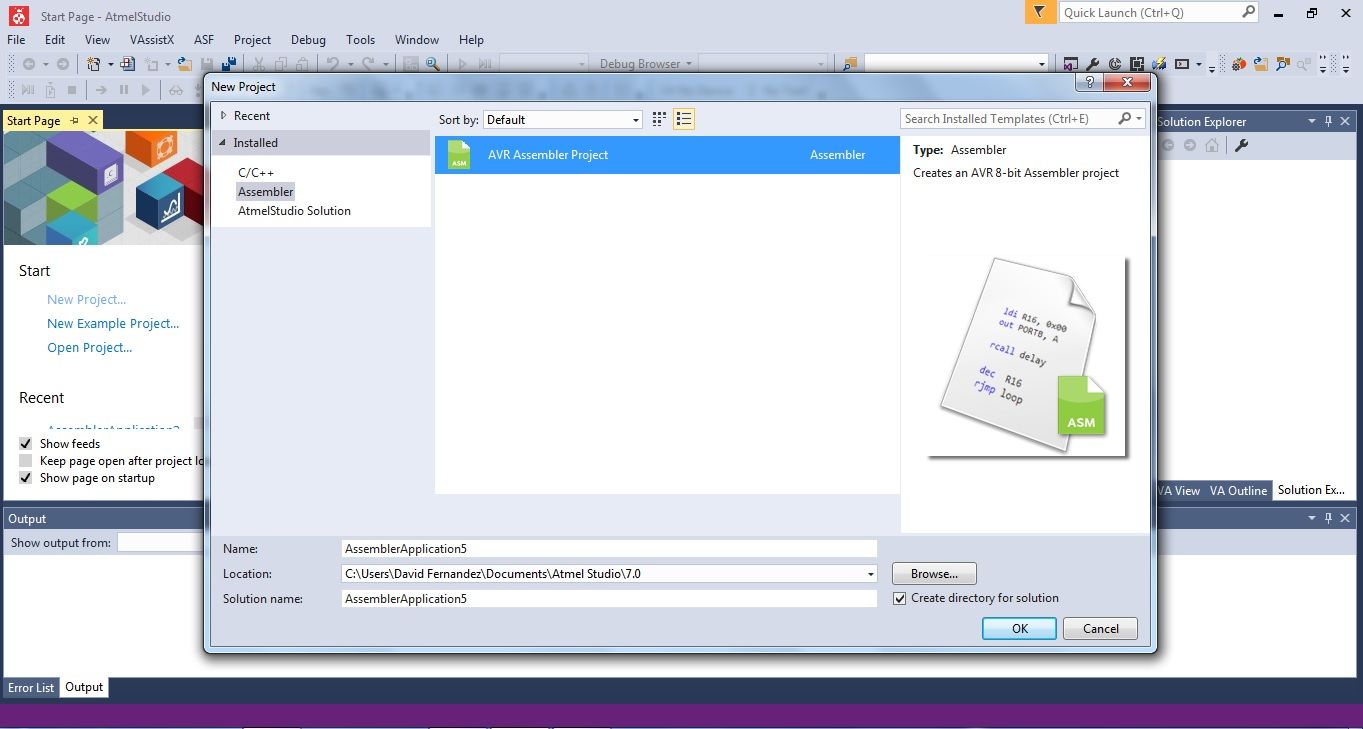Toggle the Show feeds checkbox
This screenshot has width=1363, height=729.
coord(25,443)
